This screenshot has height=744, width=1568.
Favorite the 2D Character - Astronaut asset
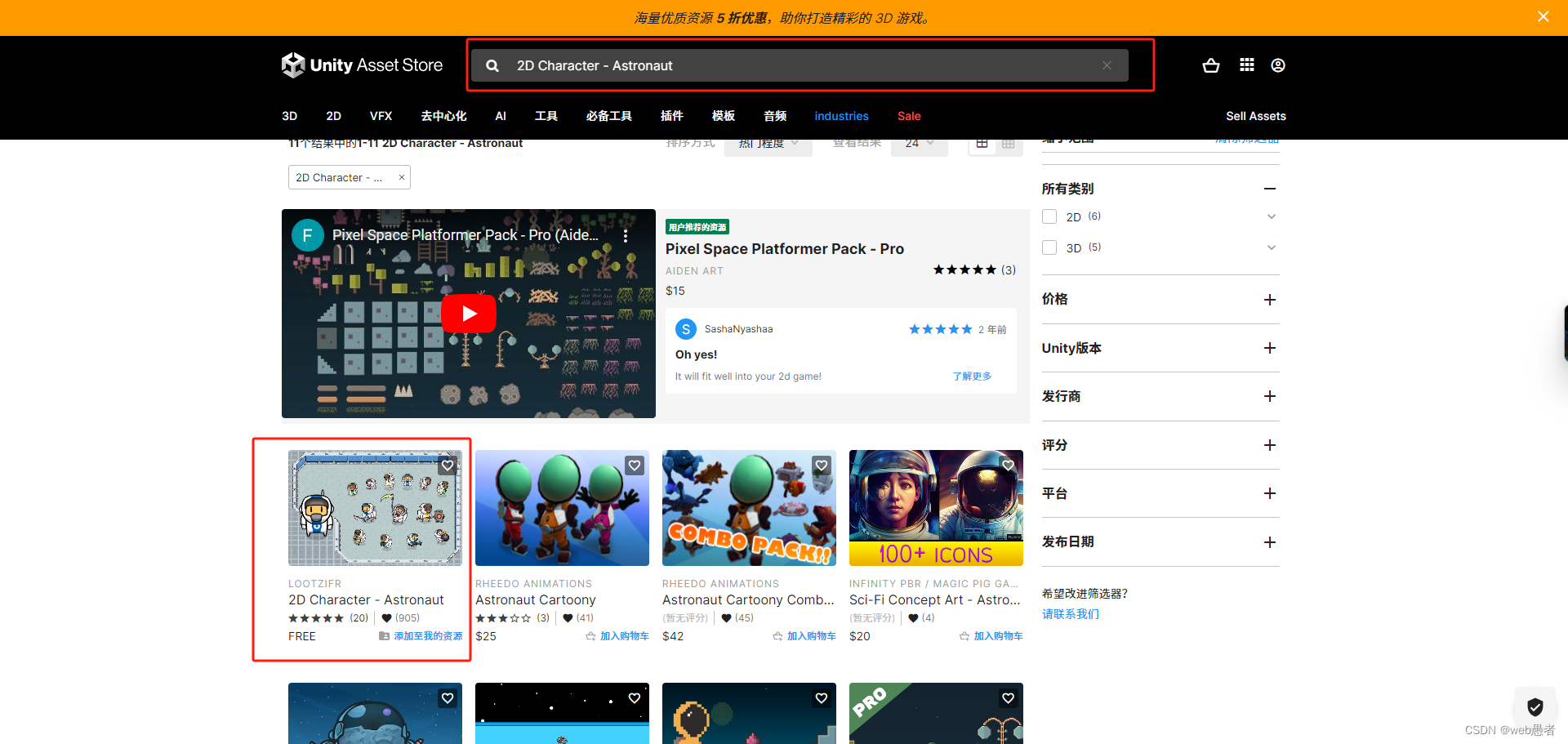(447, 465)
